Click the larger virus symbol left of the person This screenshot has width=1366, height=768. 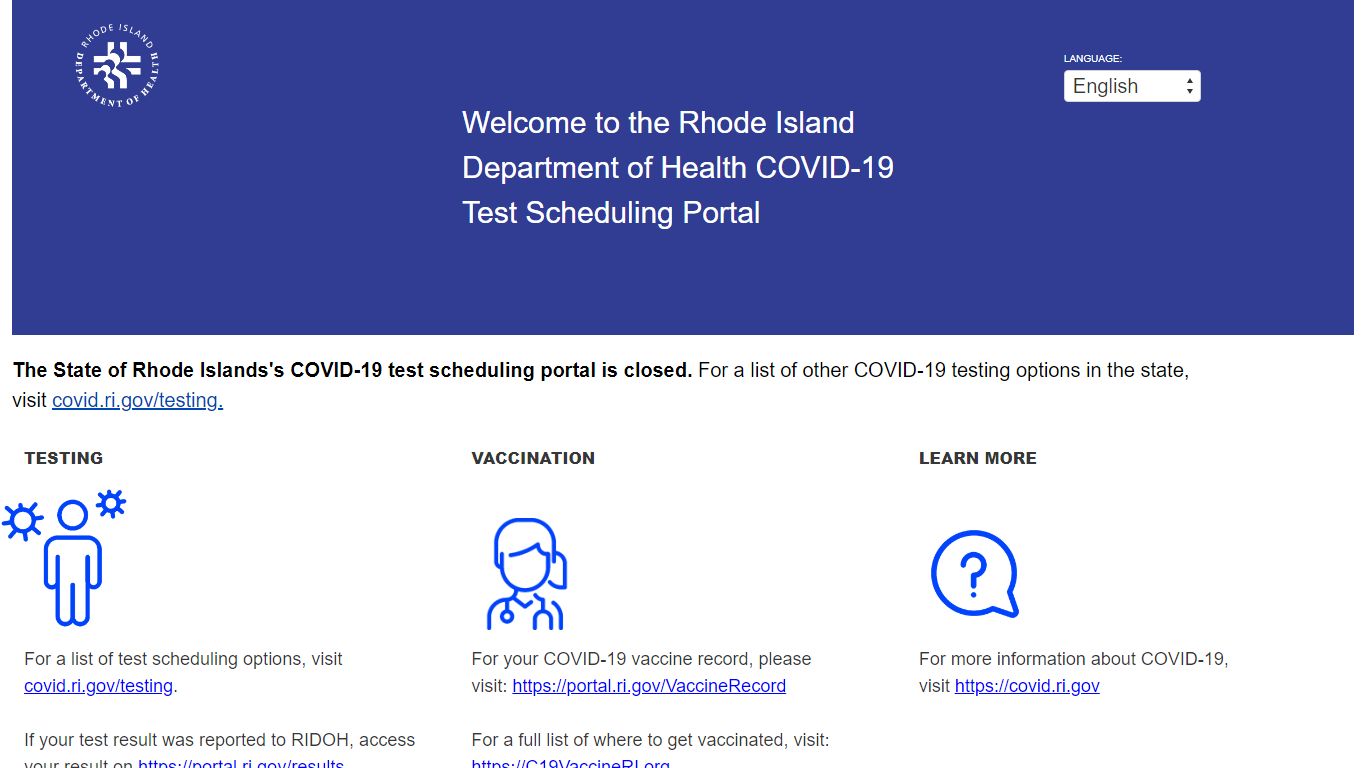(x=22, y=521)
